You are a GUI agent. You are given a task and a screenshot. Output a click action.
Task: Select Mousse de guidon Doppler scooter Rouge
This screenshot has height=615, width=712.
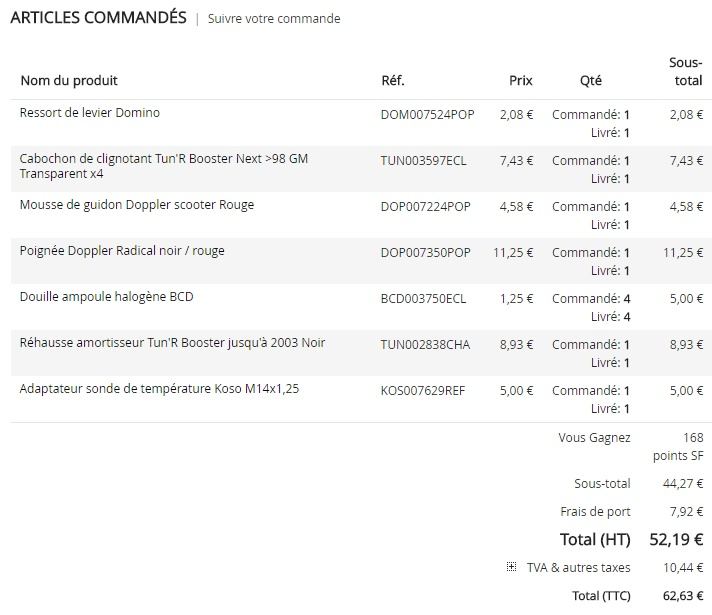click(137, 205)
